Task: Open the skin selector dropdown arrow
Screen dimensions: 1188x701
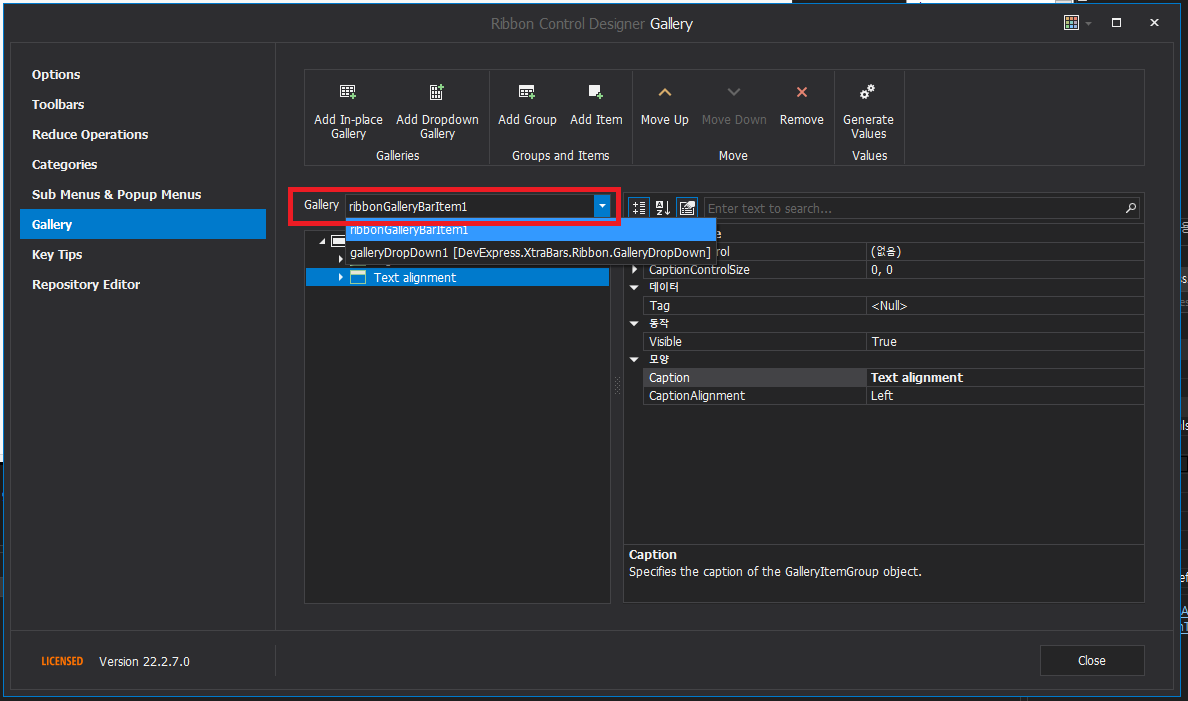Action: pos(1088,23)
